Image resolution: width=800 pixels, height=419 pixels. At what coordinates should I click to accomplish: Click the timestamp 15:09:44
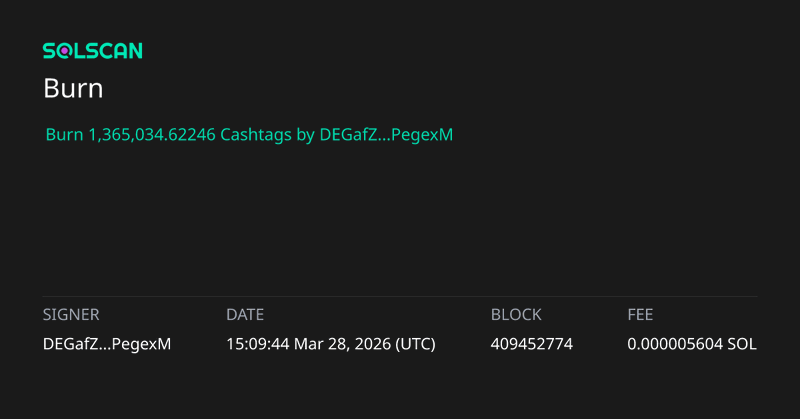pos(260,344)
